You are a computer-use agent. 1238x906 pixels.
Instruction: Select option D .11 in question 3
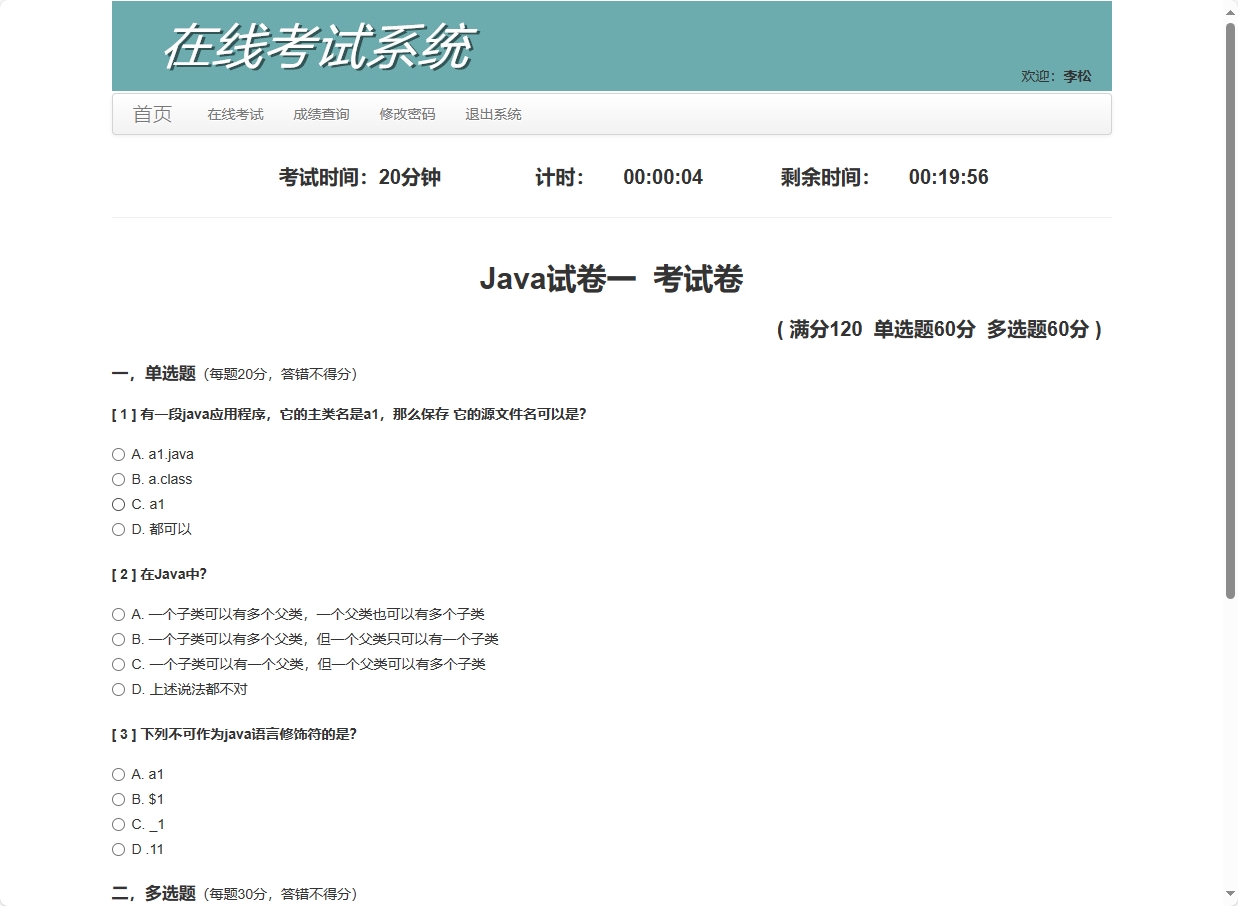pos(118,850)
